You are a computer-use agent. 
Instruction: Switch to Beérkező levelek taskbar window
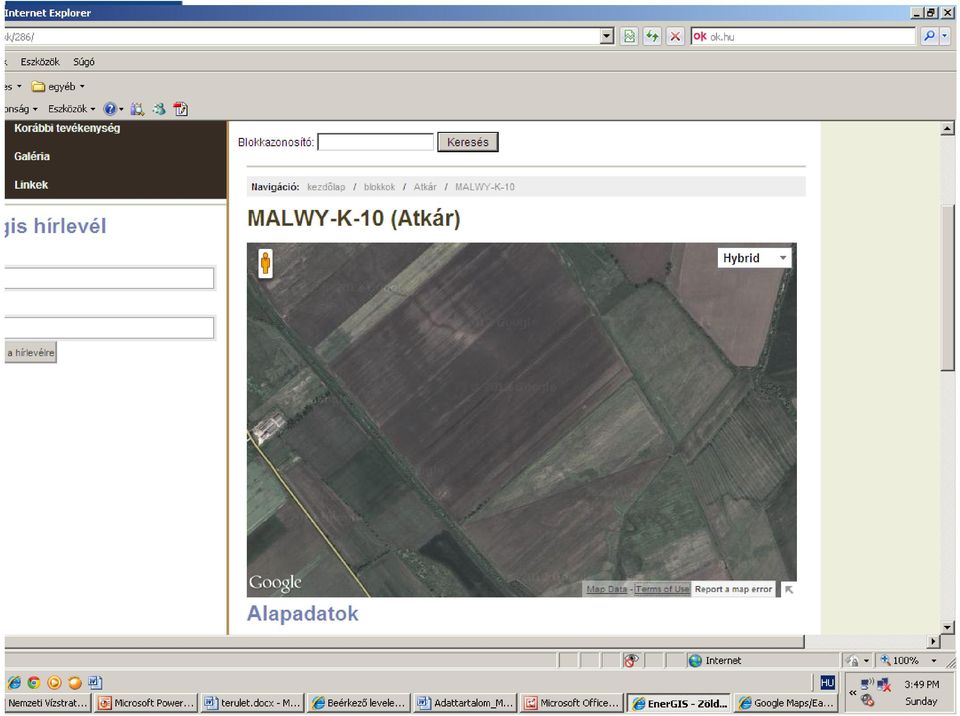point(358,703)
